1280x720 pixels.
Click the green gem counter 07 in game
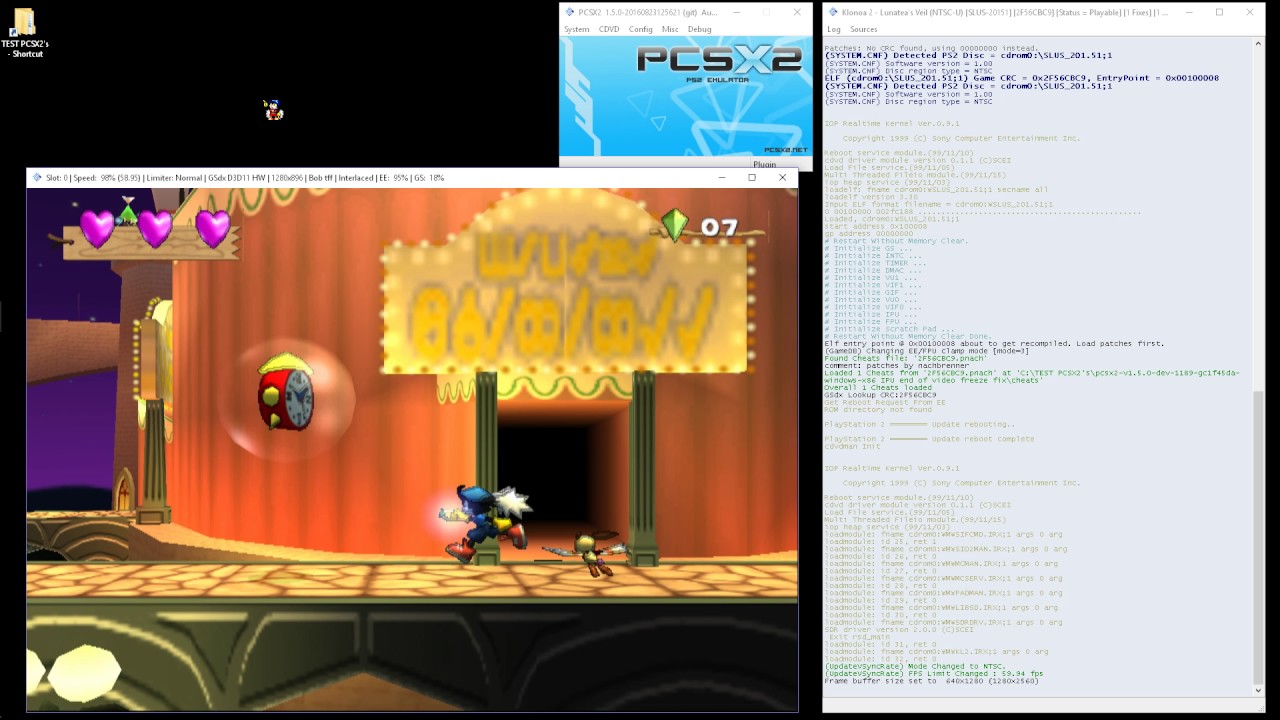pos(699,226)
